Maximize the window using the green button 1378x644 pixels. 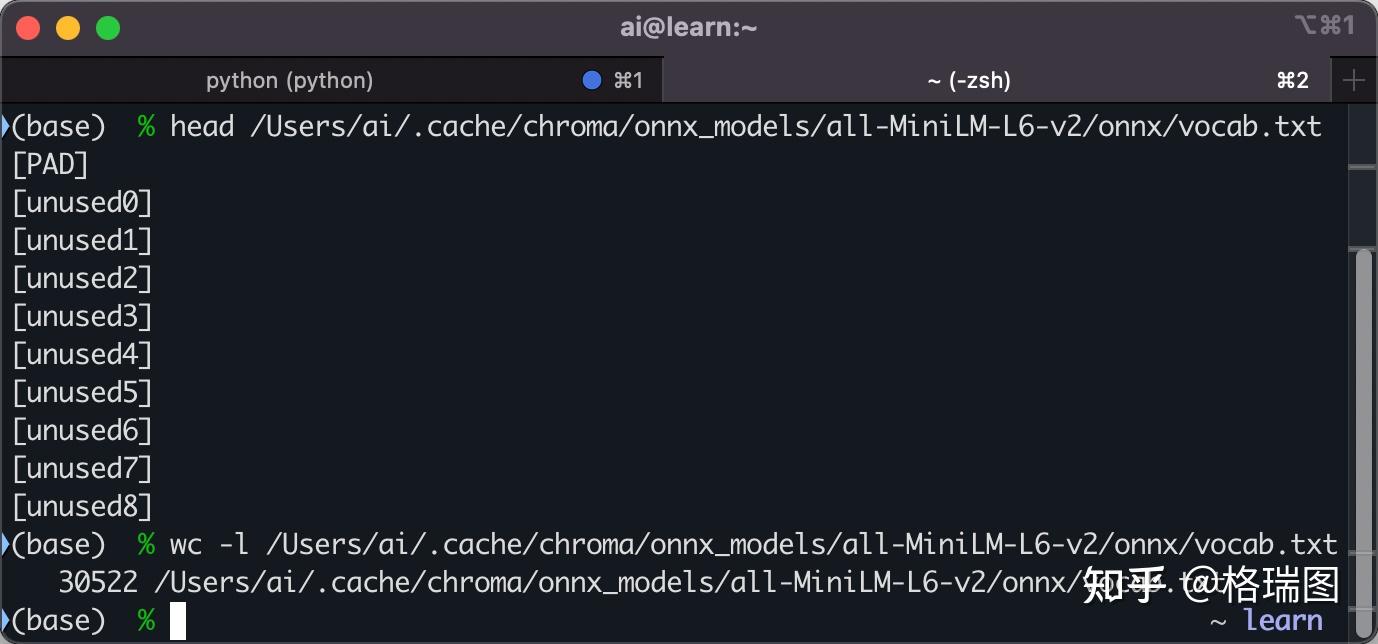coord(108,28)
